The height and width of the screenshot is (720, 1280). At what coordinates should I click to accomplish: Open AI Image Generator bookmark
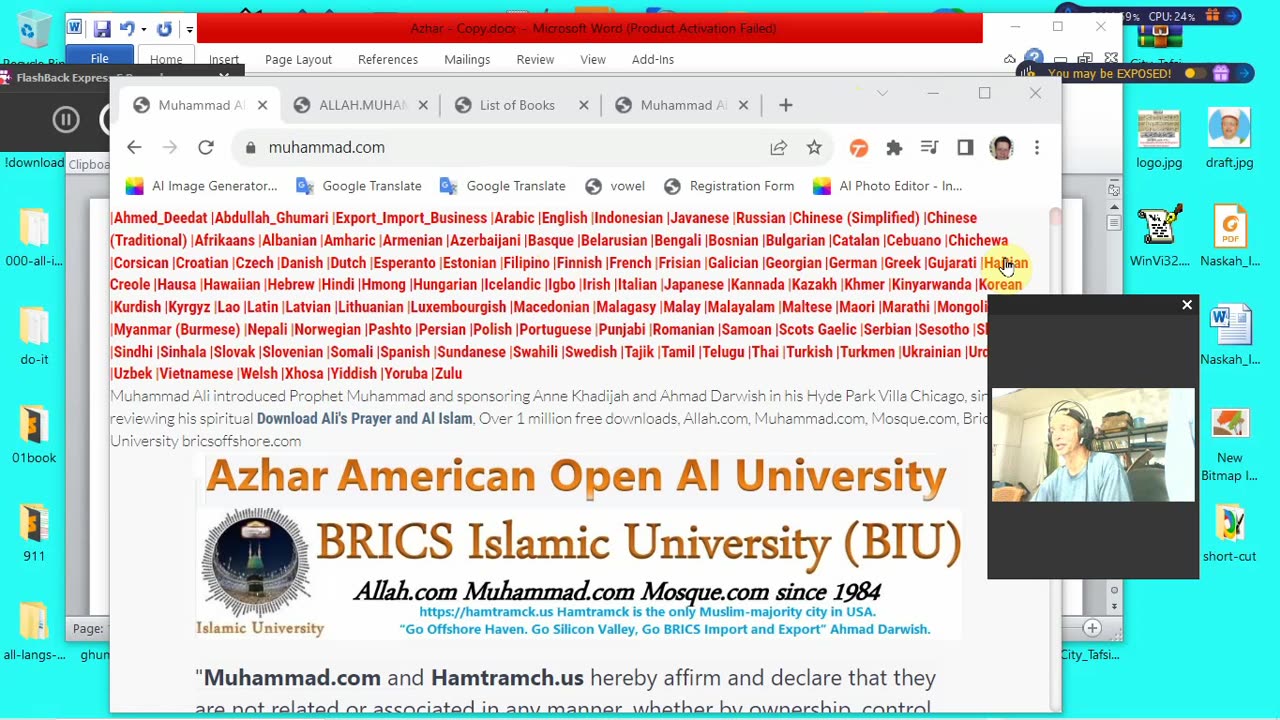point(201,186)
